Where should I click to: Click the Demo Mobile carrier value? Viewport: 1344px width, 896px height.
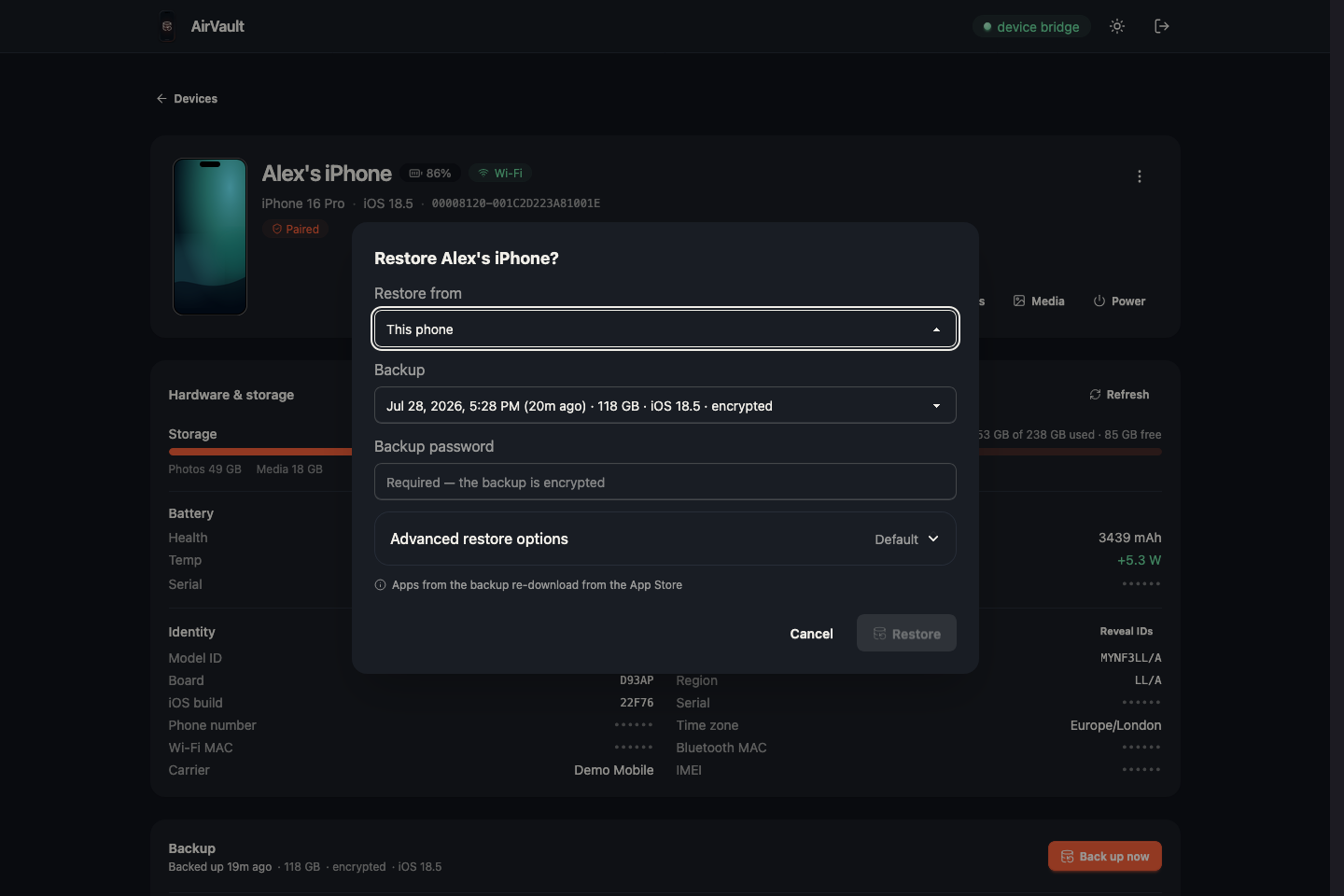pos(614,770)
